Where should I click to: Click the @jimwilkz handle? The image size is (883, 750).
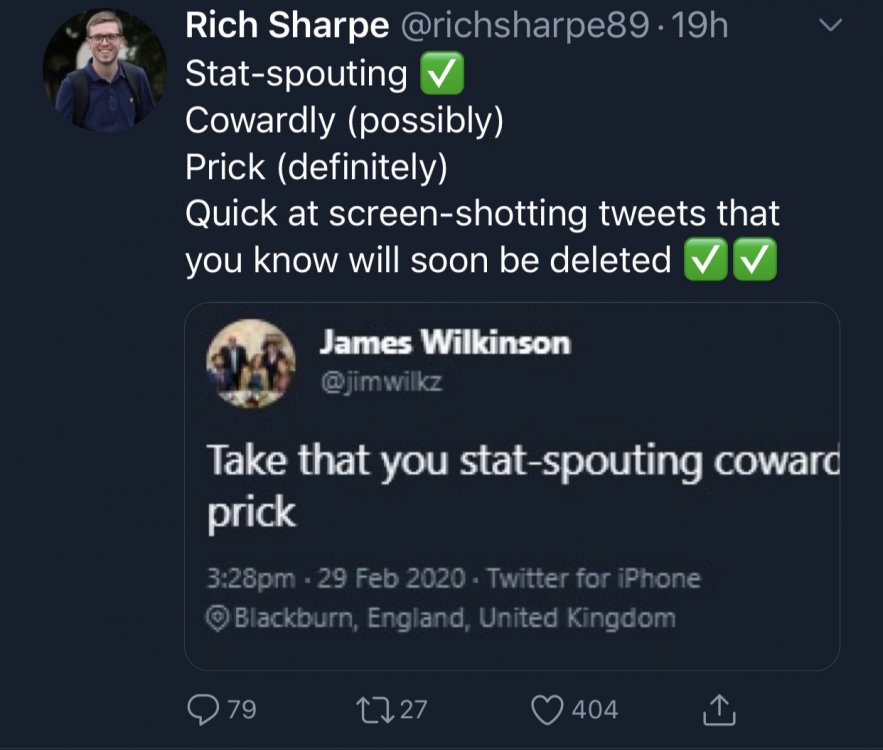tap(365, 379)
